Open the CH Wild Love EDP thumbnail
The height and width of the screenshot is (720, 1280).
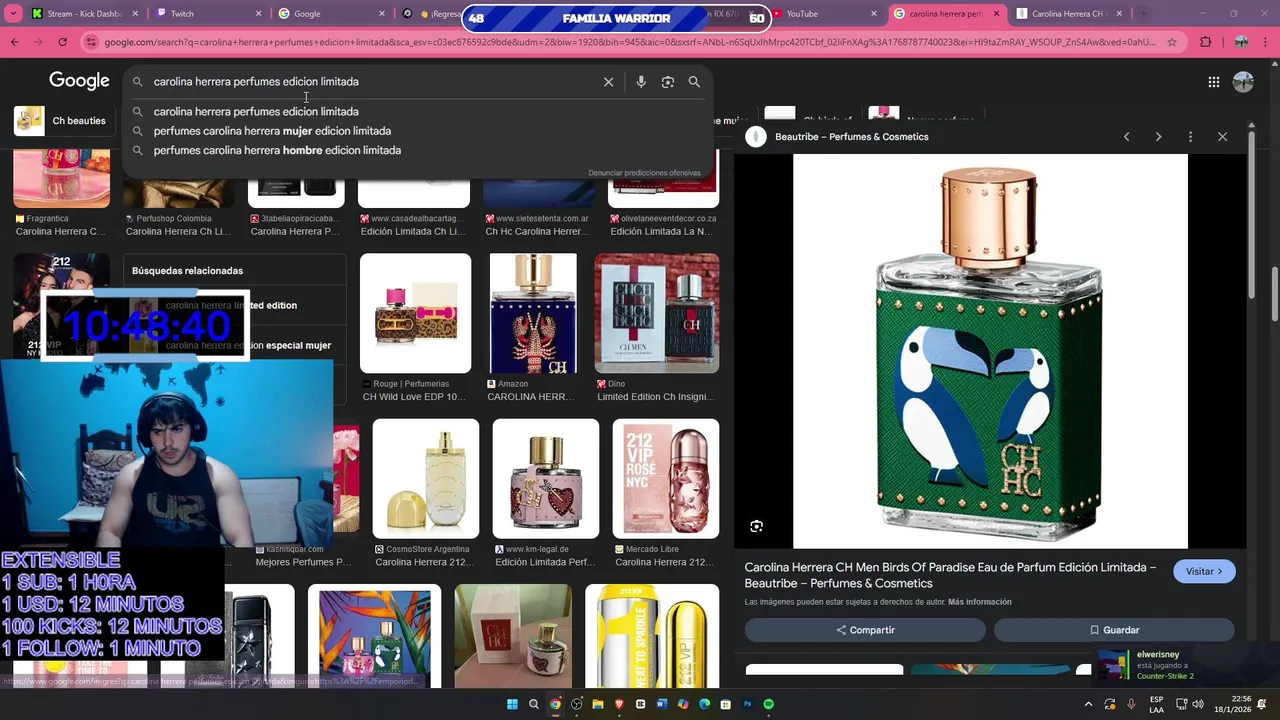pos(415,313)
